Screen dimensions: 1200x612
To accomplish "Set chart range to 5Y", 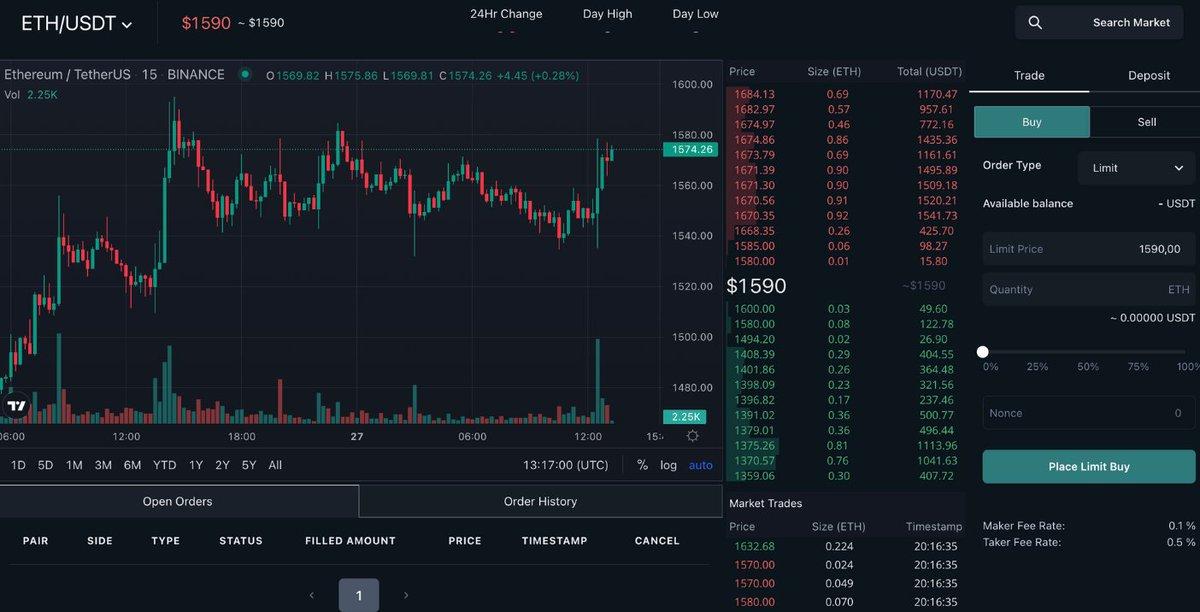I will tap(249, 465).
